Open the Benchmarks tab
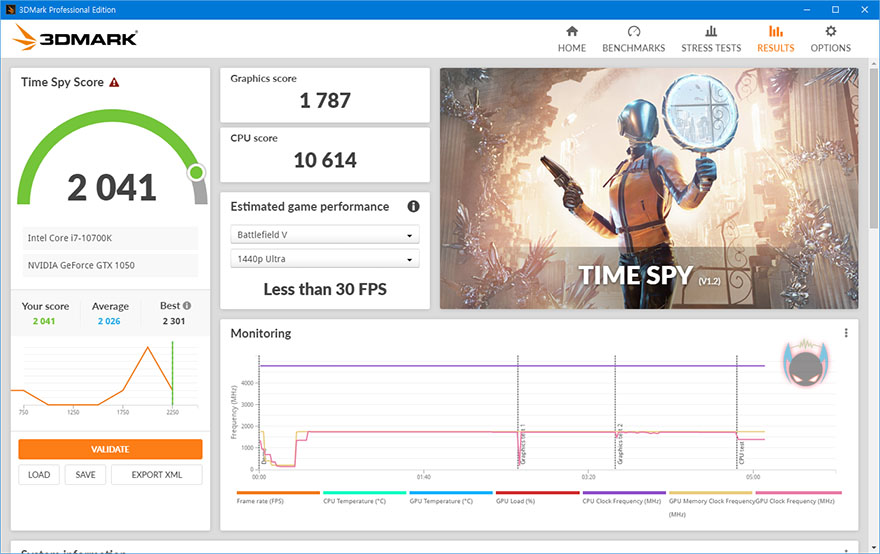 (x=634, y=39)
